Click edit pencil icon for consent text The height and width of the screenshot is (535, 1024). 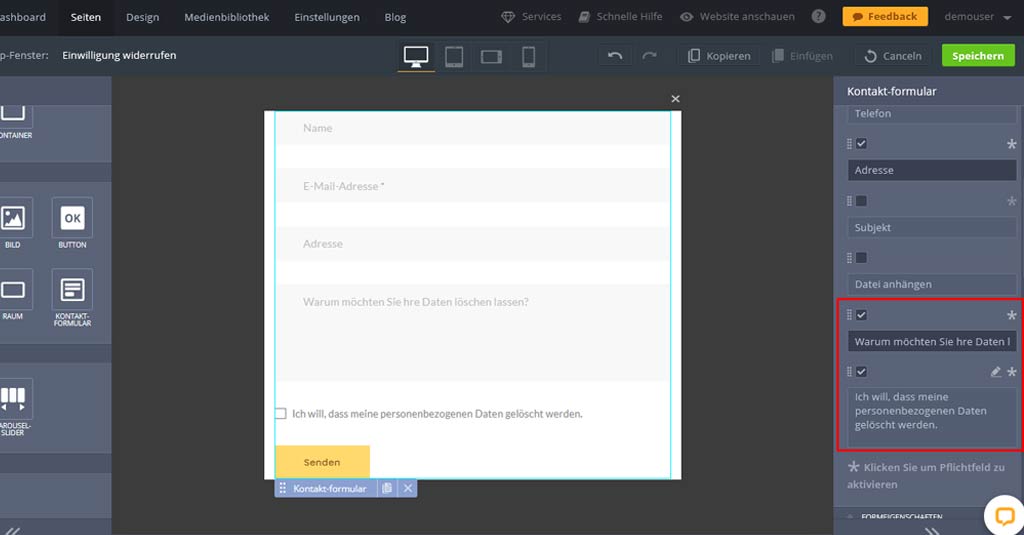[995, 372]
